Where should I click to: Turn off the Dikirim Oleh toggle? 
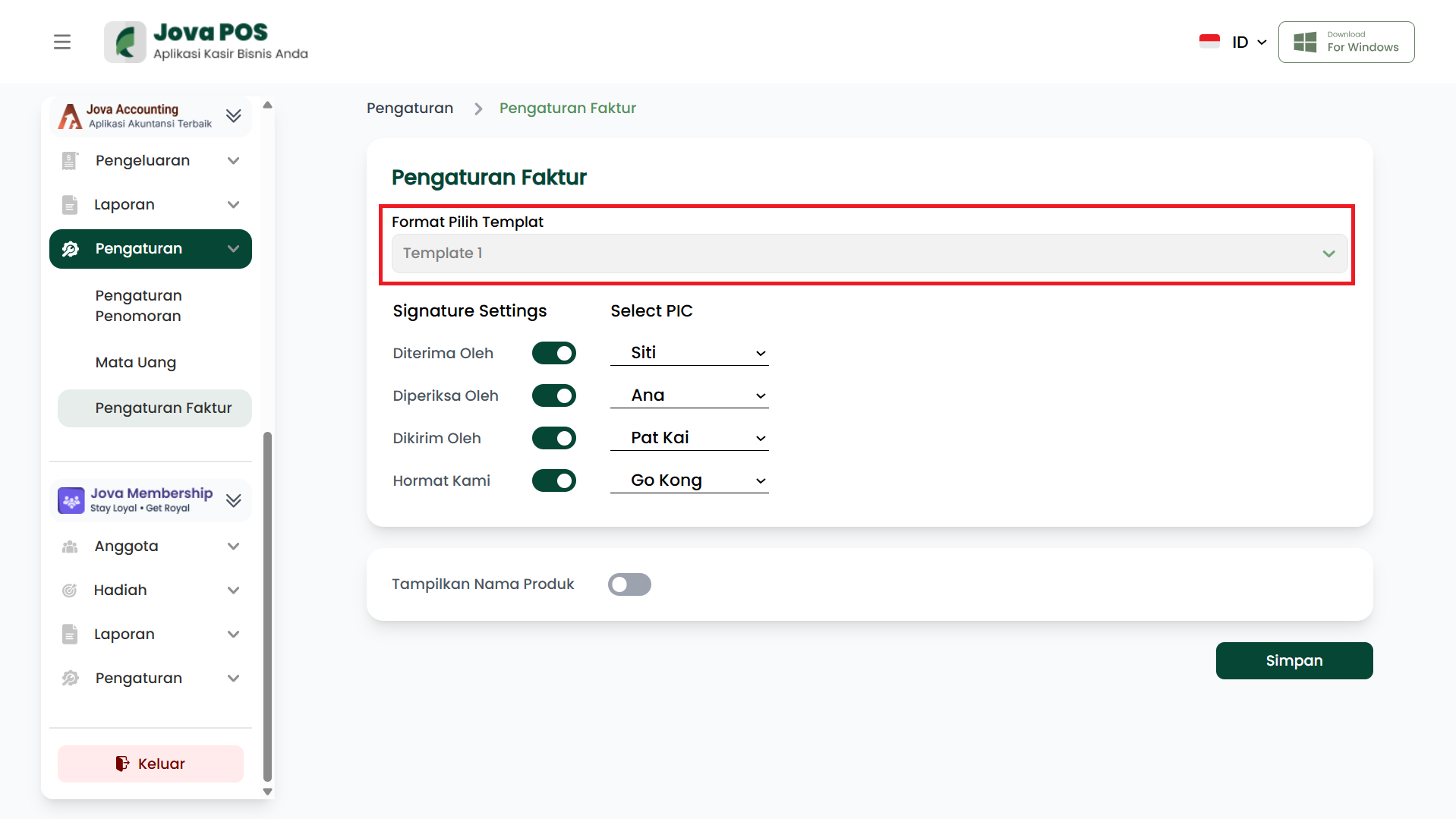click(553, 438)
